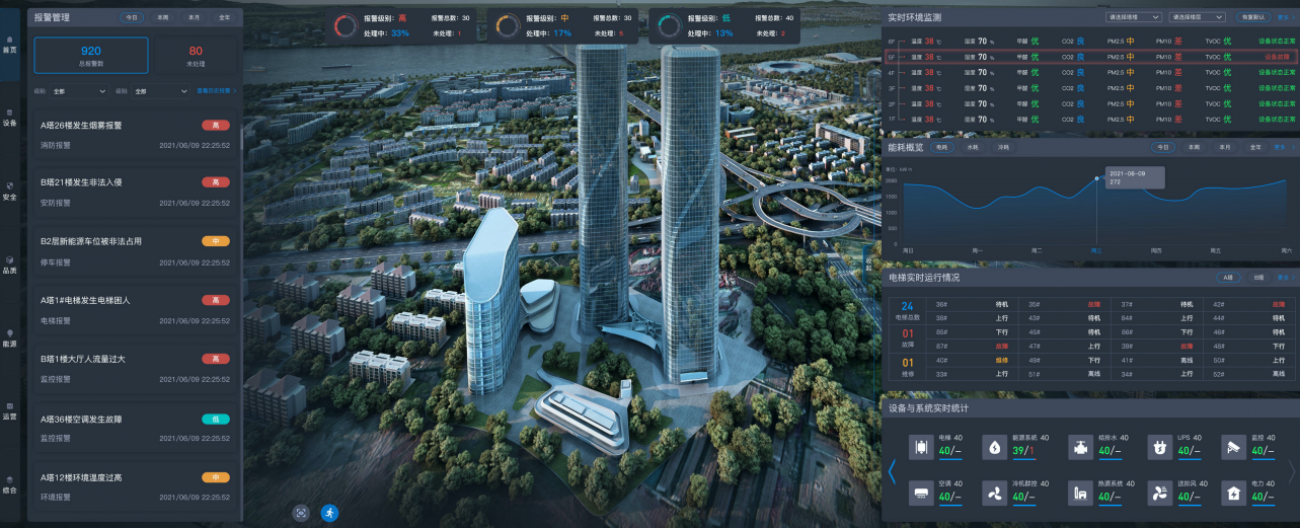Select the 监控 camera monitoring icon
This screenshot has width=1300, height=528.
tap(1234, 446)
